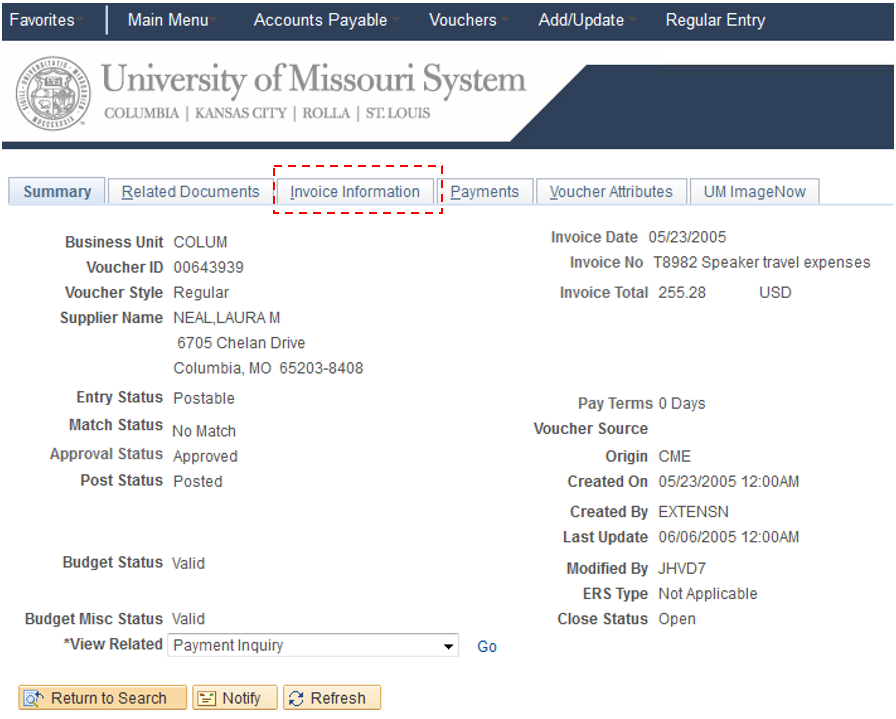Click Approval Status value Approved
Image resolution: width=896 pixels, height=719 pixels.
point(206,456)
